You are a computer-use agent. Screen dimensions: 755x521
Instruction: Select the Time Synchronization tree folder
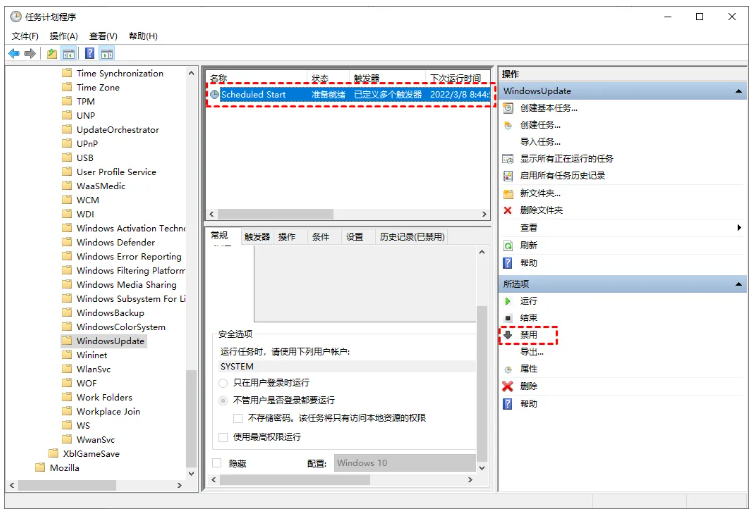tap(113, 73)
